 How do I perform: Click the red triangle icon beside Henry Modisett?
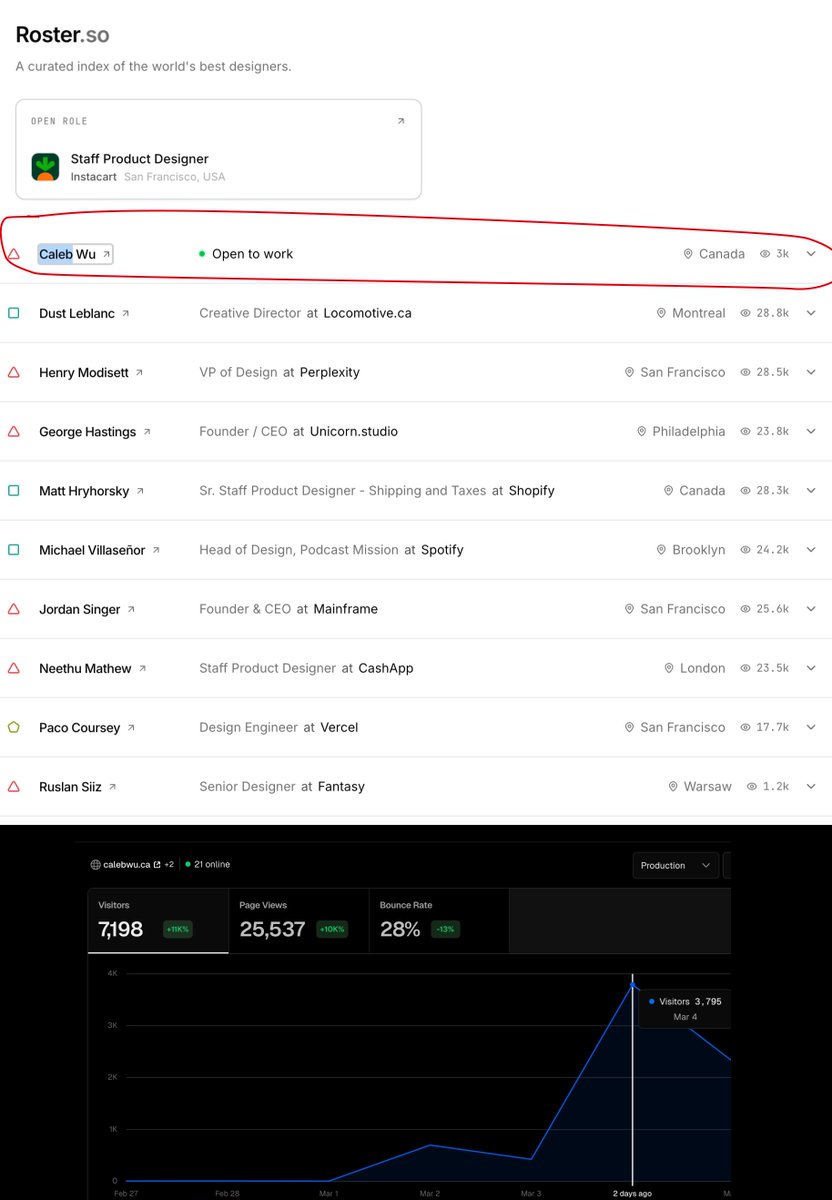coord(14,372)
